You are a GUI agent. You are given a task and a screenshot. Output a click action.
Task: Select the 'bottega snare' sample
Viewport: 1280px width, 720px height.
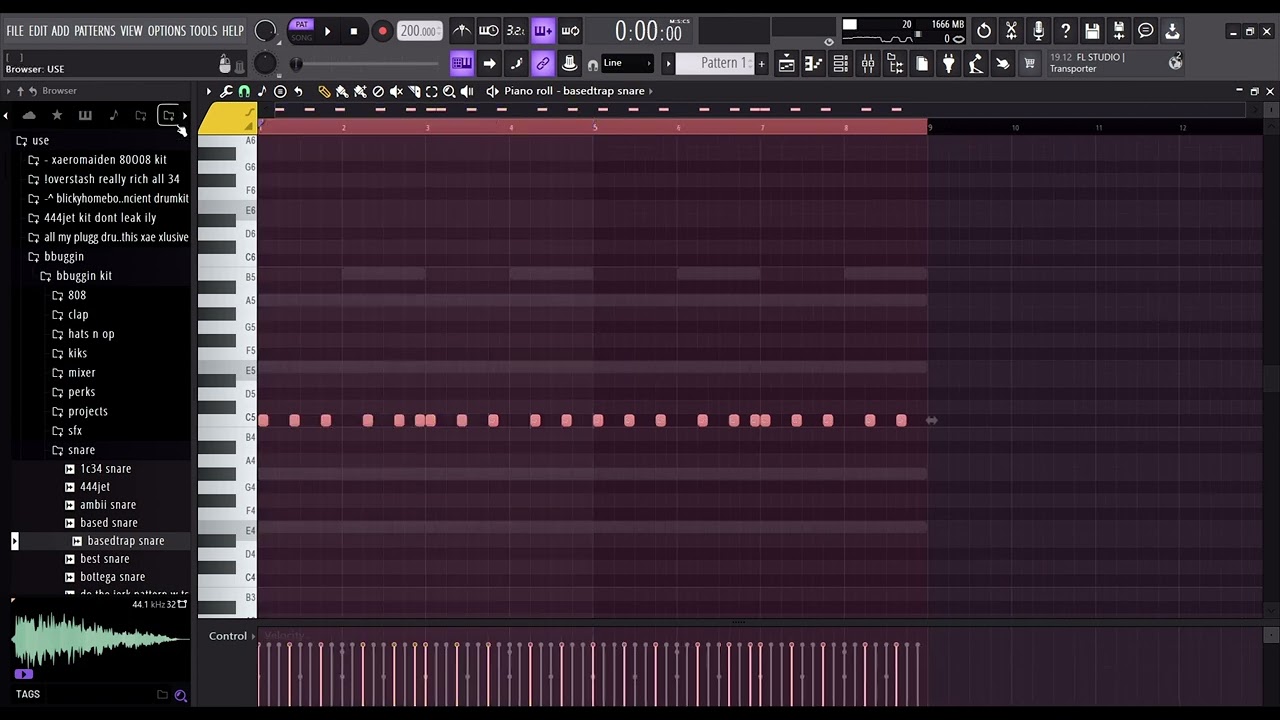pyautogui.click(x=112, y=577)
